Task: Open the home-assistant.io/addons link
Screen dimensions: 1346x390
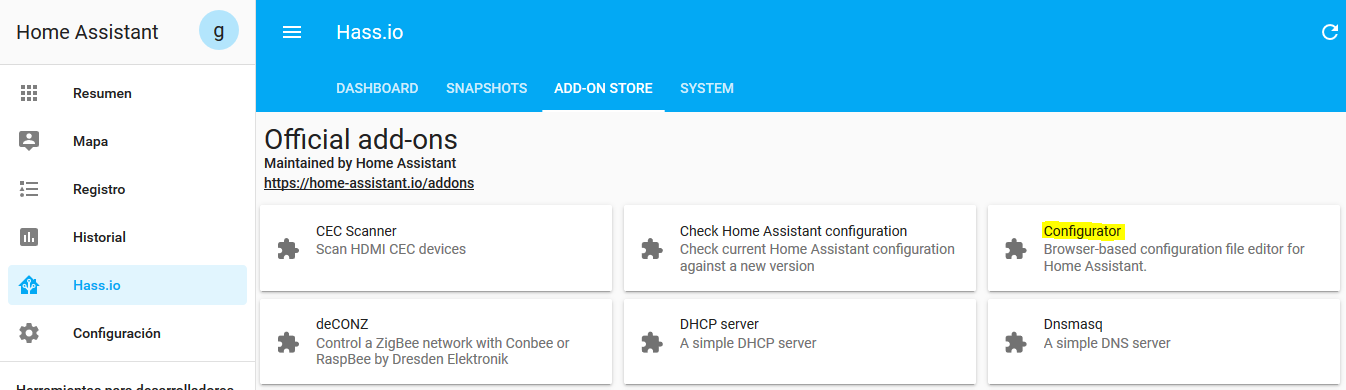Action: pyautogui.click(x=369, y=183)
